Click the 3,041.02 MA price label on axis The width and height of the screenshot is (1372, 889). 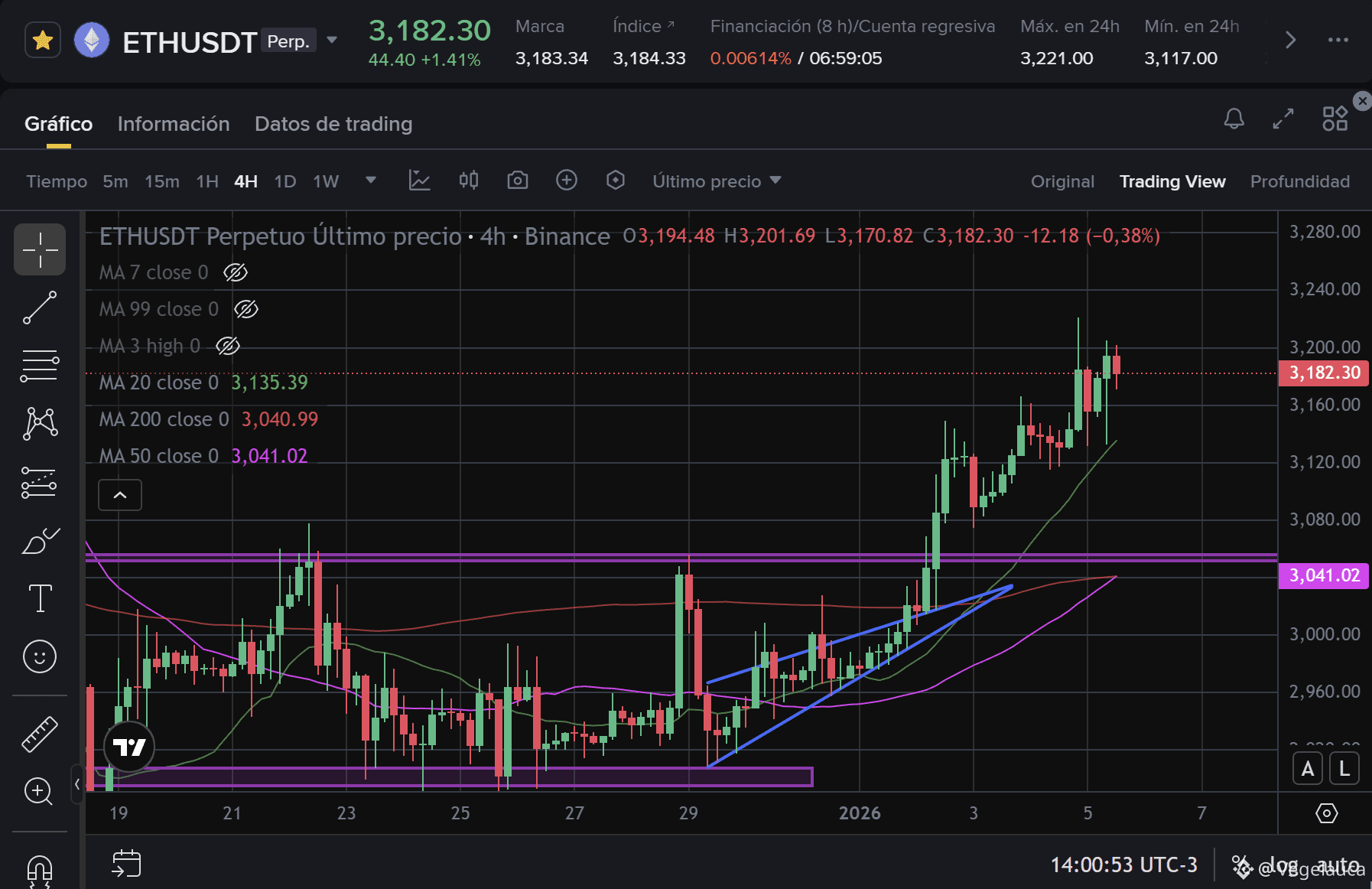pos(1324,575)
